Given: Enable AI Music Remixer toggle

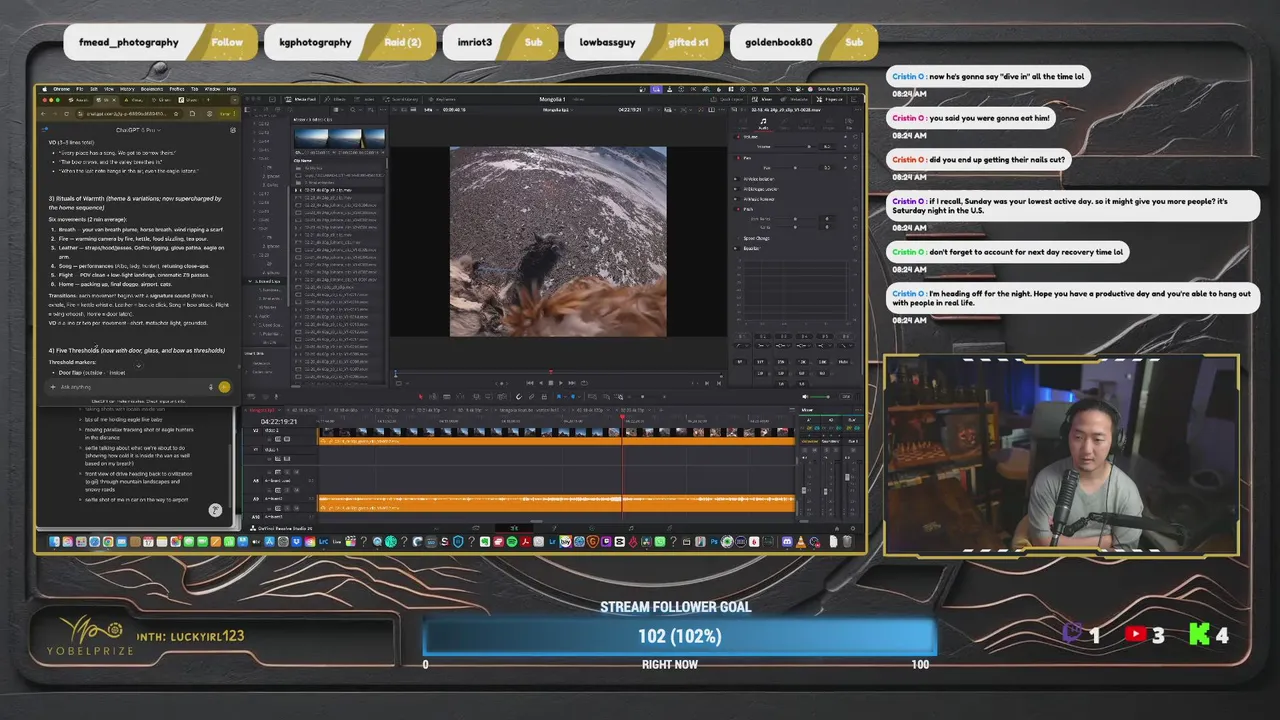Looking at the screenshot, I should (x=736, y=199).
